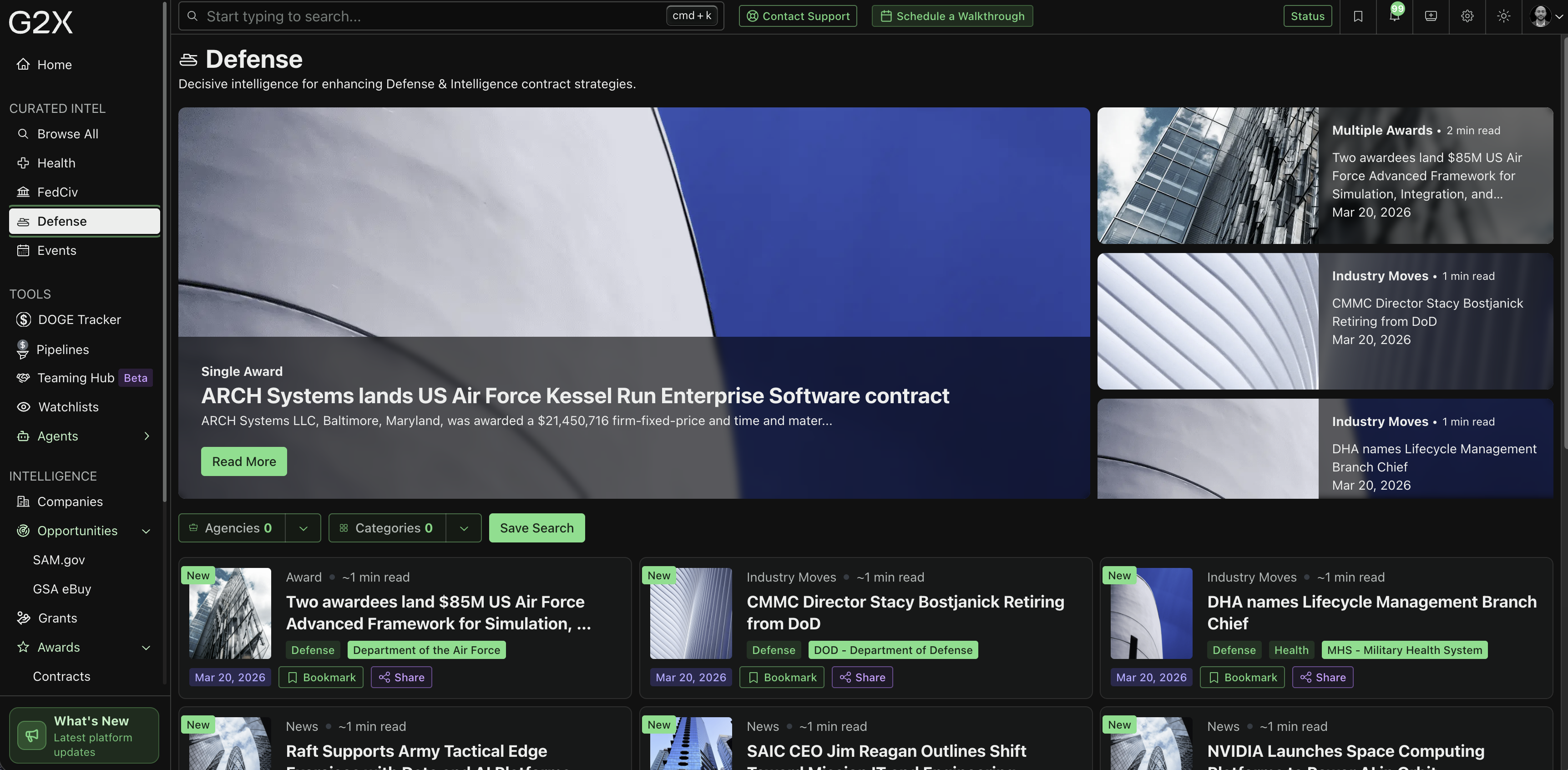Open bookmarks icon in top bar
This screenshot has height=770, width=1568.
[x=1358, y=16]
